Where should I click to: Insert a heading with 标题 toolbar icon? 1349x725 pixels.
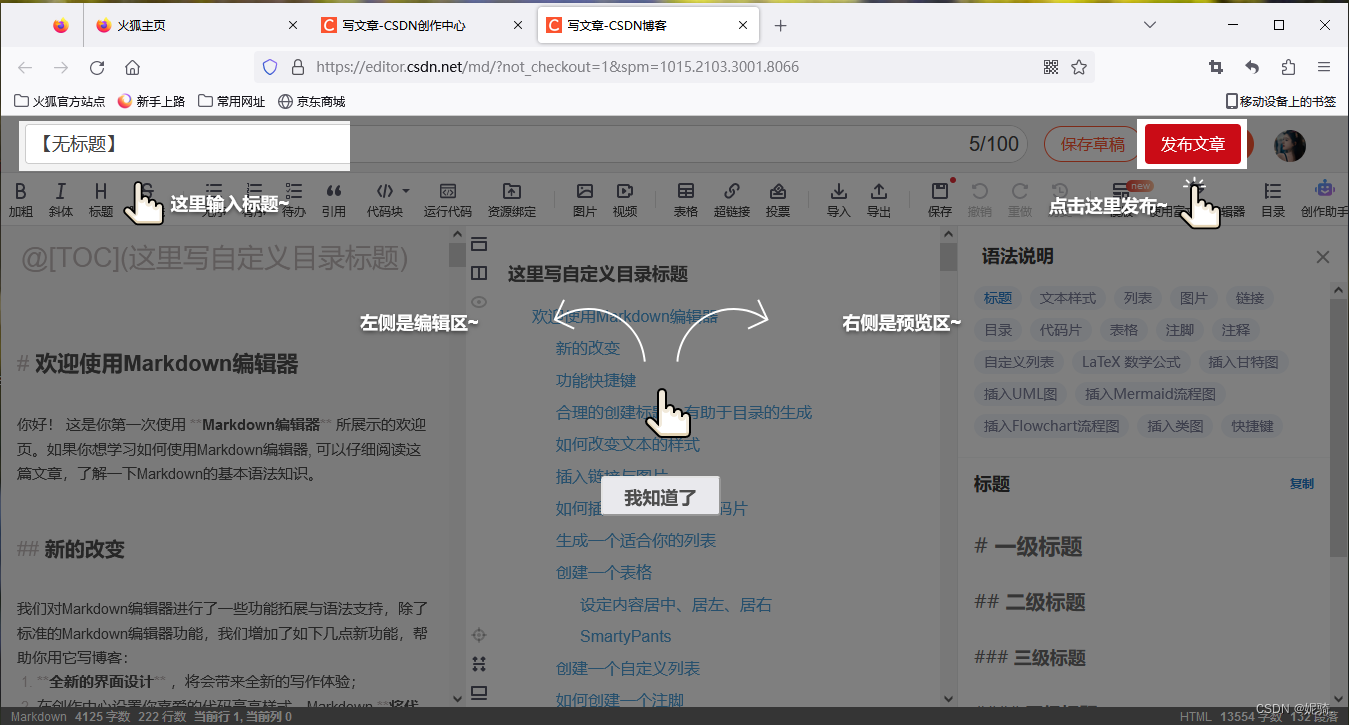coord(101,200)
